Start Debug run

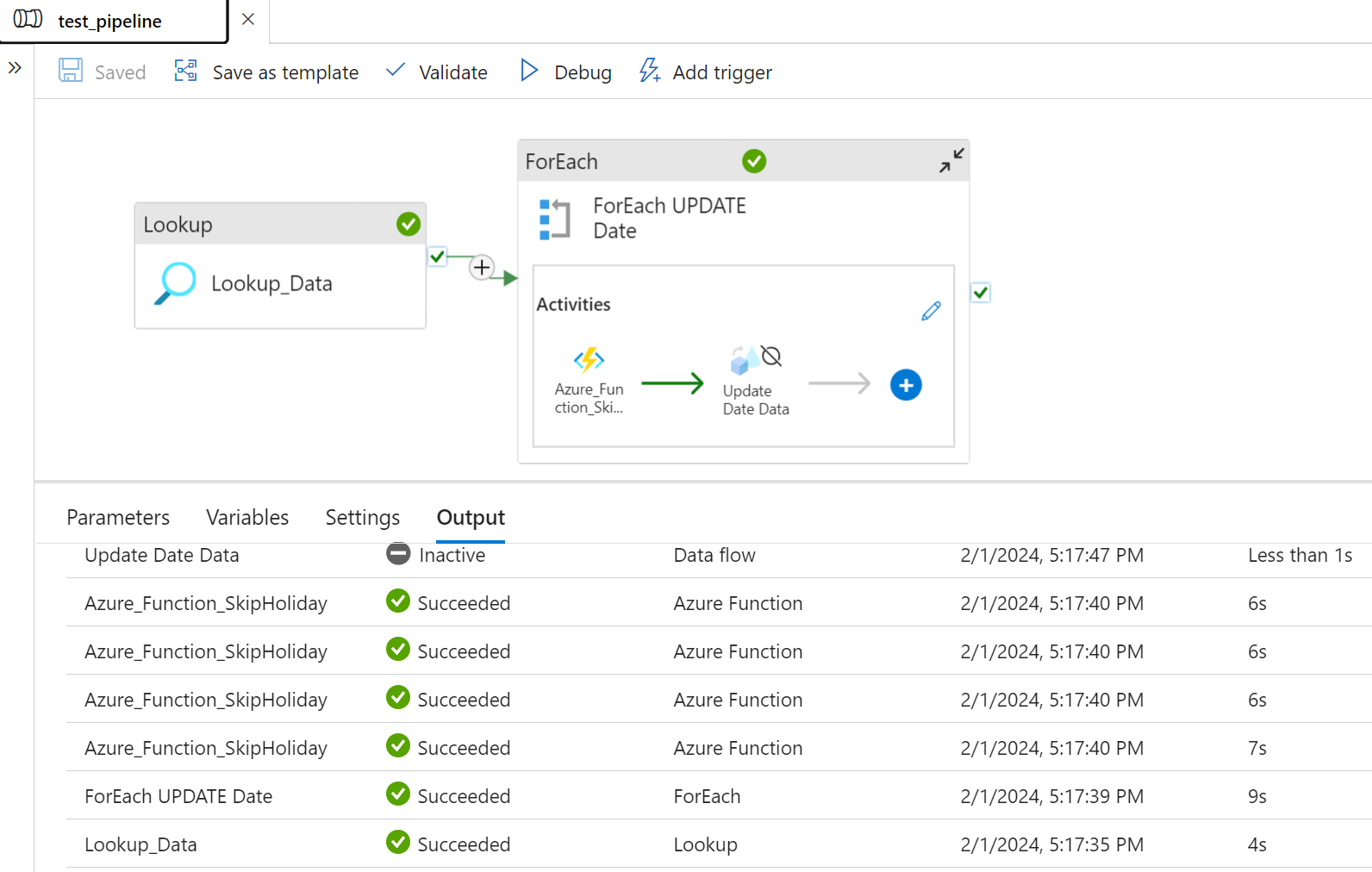[x=565, y=72]
